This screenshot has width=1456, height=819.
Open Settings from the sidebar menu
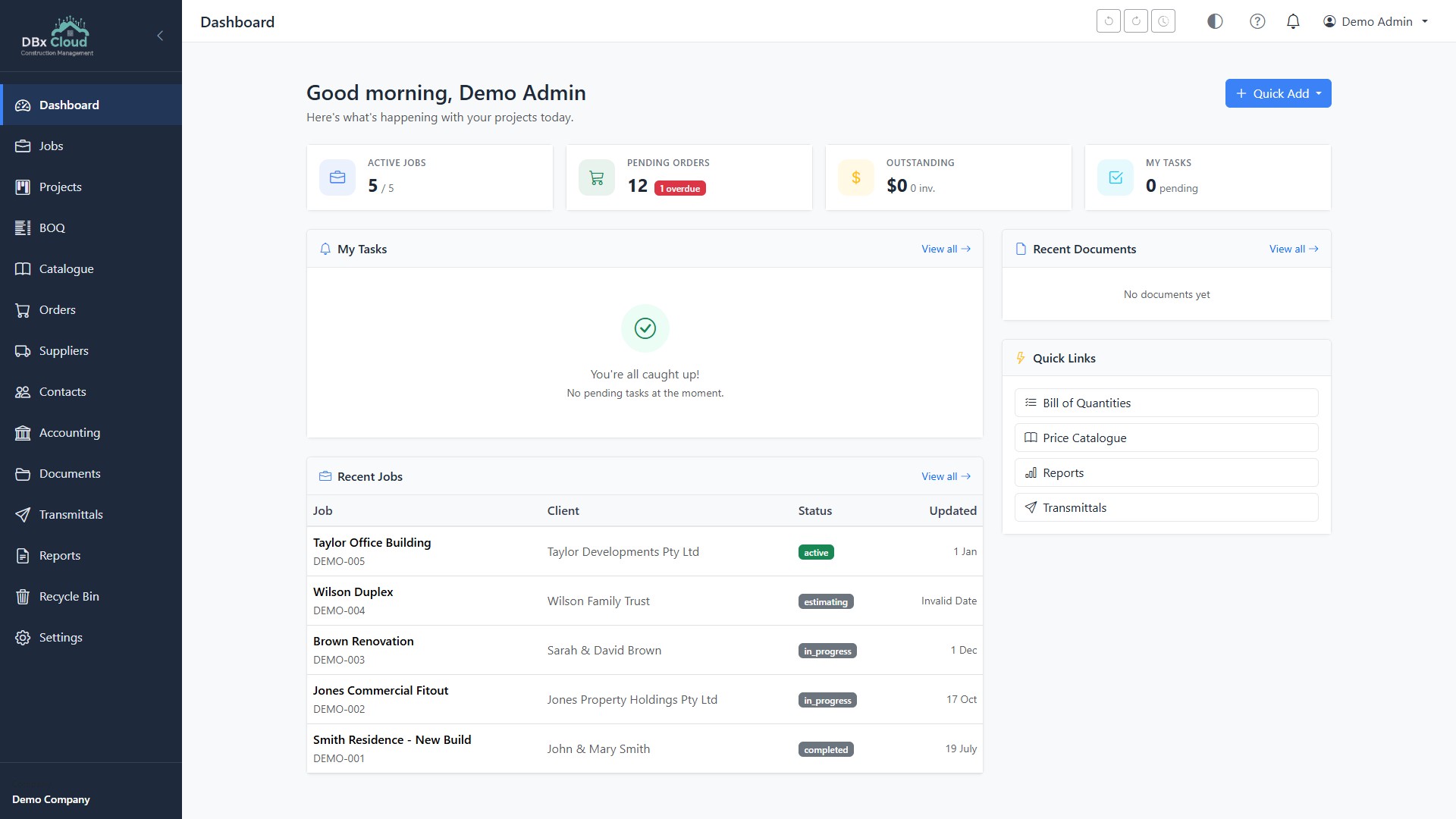(61, 637)
